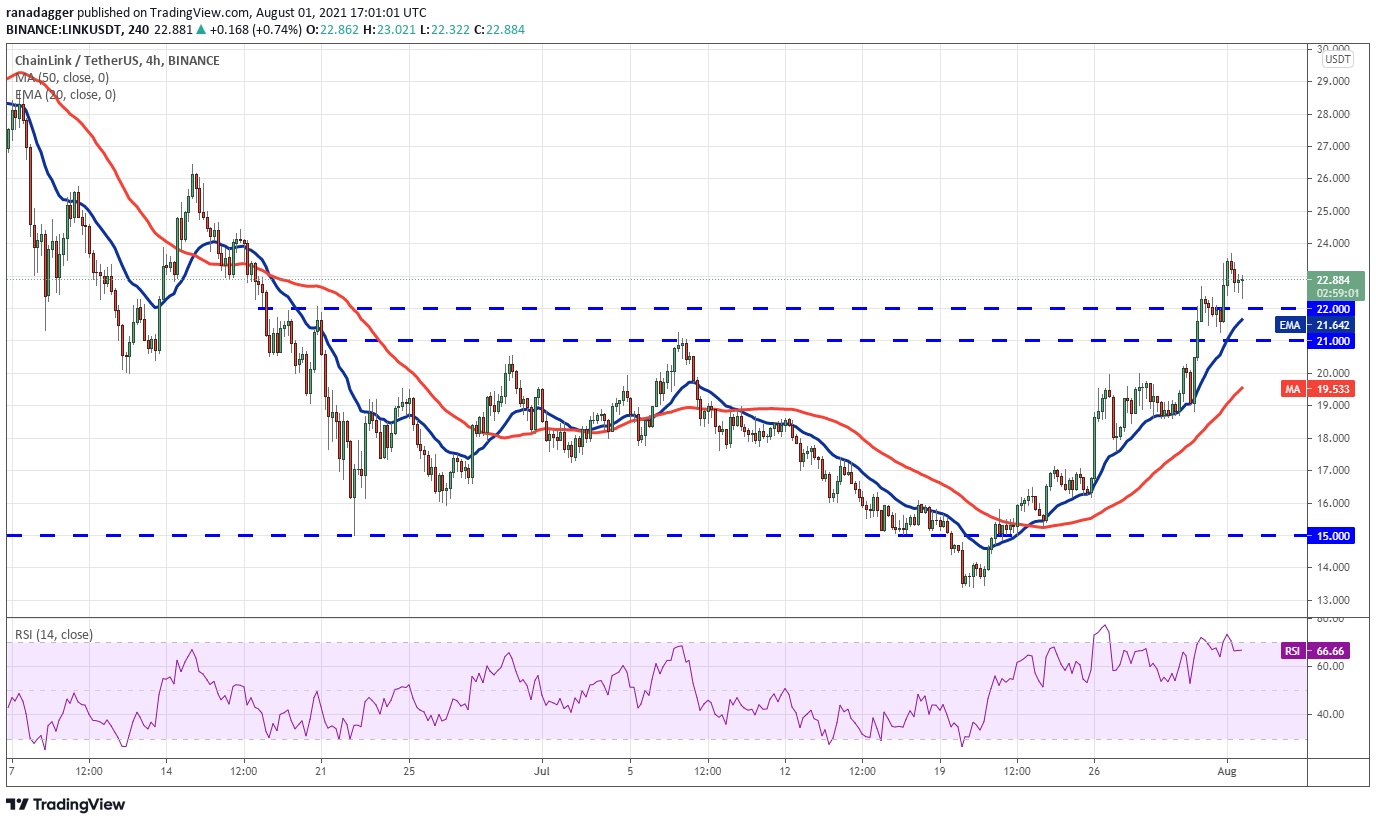Click the Jul marker on time axis

point(542,772)
